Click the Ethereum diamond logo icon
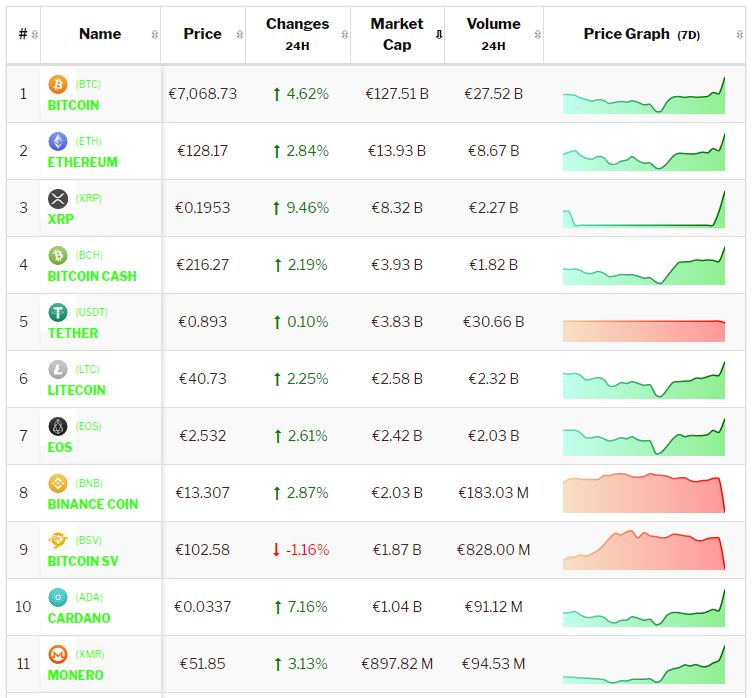Image resolution: width=753 pixels, height=698 pixels. point(57,142)
